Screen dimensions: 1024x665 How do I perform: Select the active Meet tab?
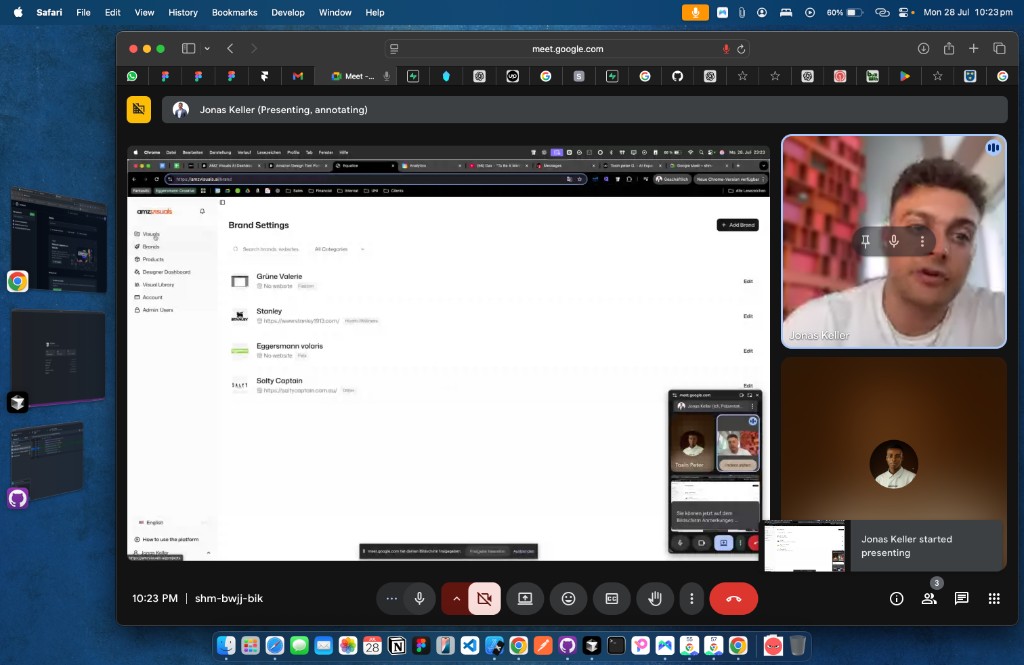353,76
